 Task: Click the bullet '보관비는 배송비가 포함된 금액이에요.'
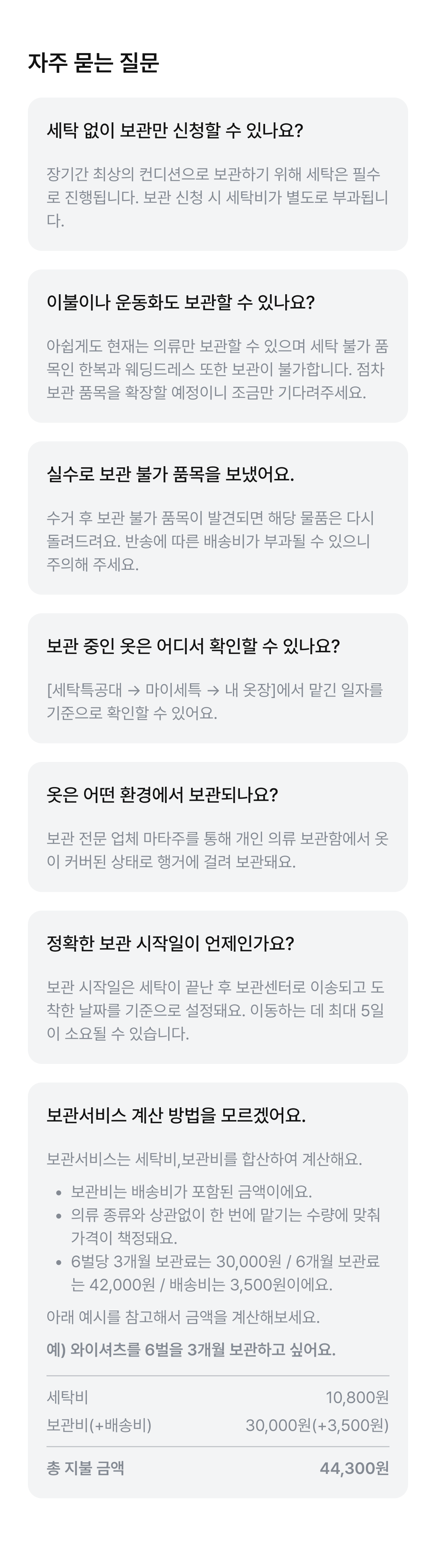point(191,1191)
